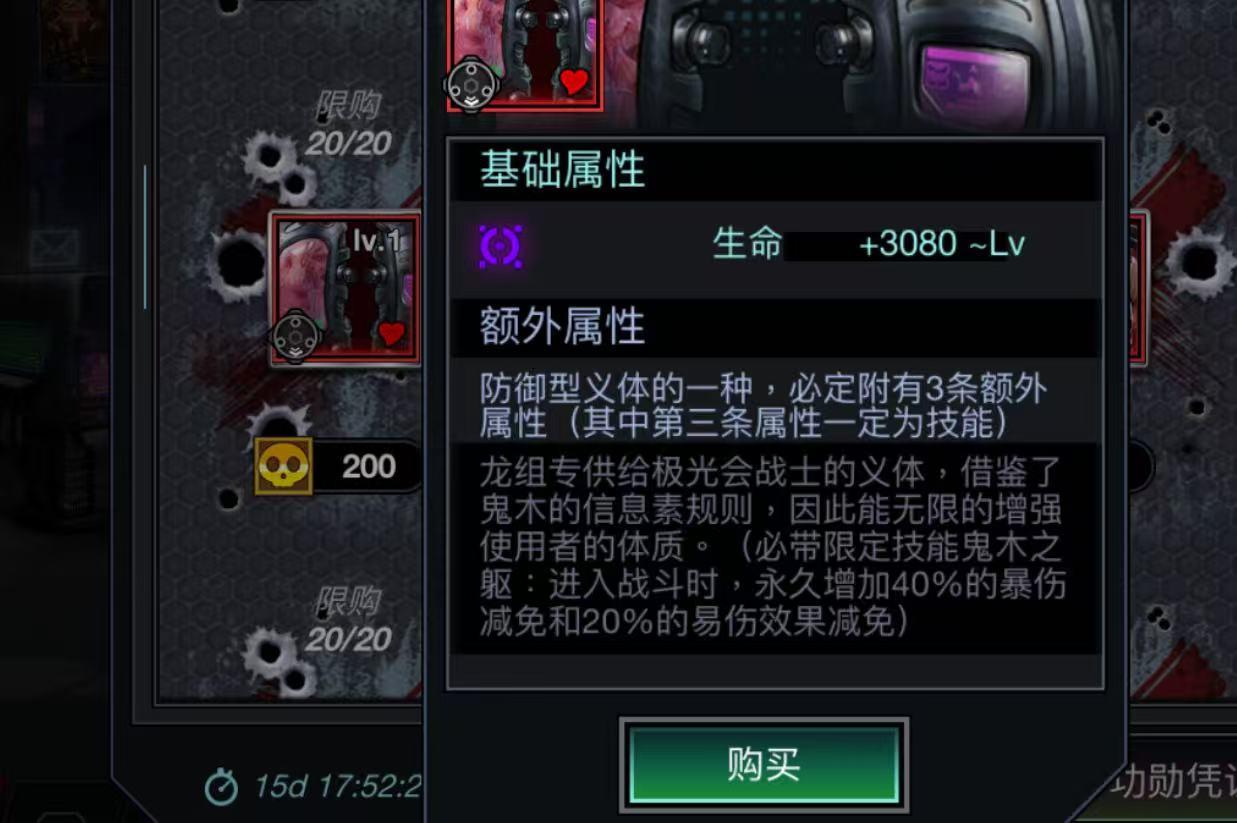This screenshot has height=823, width=1237.
Task: Tap the gear badge on lv.1 item
Action: point(296,336)
